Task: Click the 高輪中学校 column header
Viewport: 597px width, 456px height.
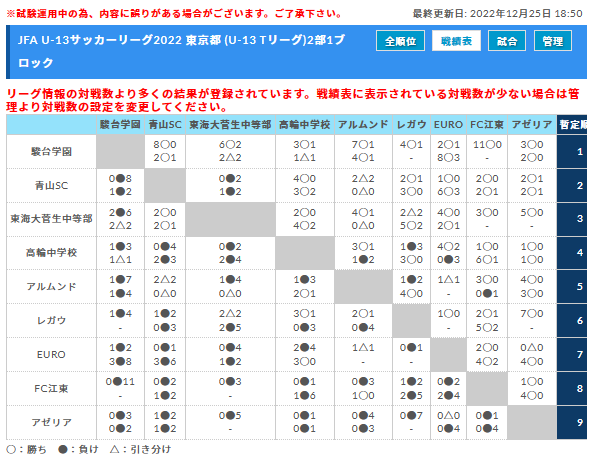Action: [305, 124]
